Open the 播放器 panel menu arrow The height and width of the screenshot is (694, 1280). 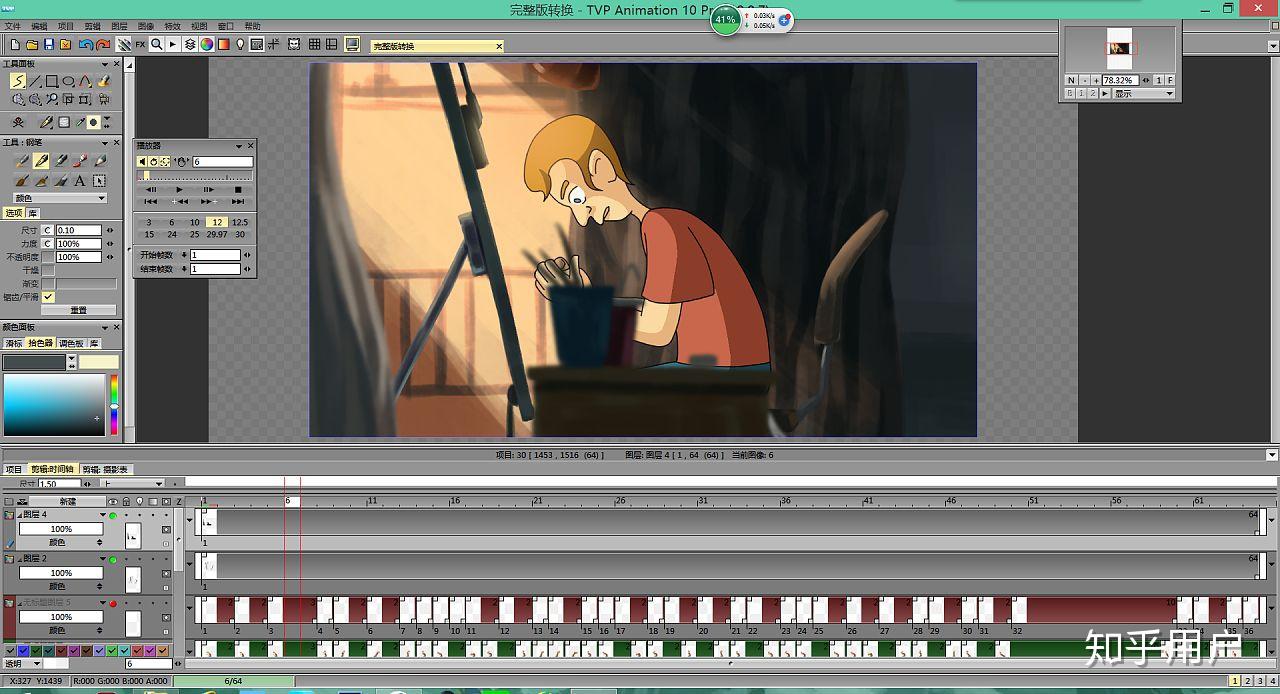238,146
